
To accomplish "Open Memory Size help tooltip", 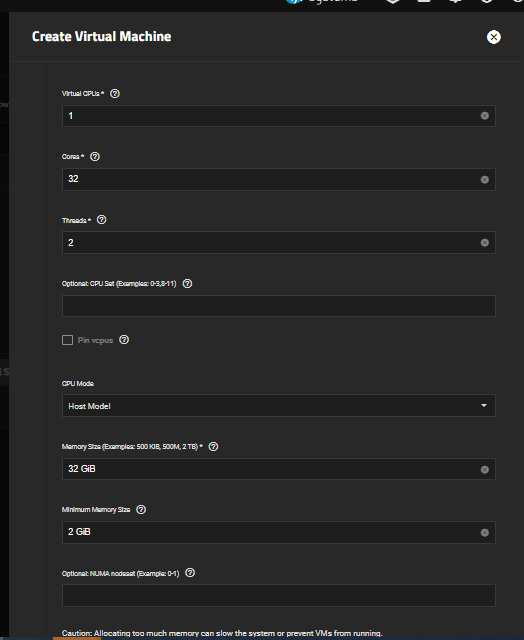I will click(213, 447).
